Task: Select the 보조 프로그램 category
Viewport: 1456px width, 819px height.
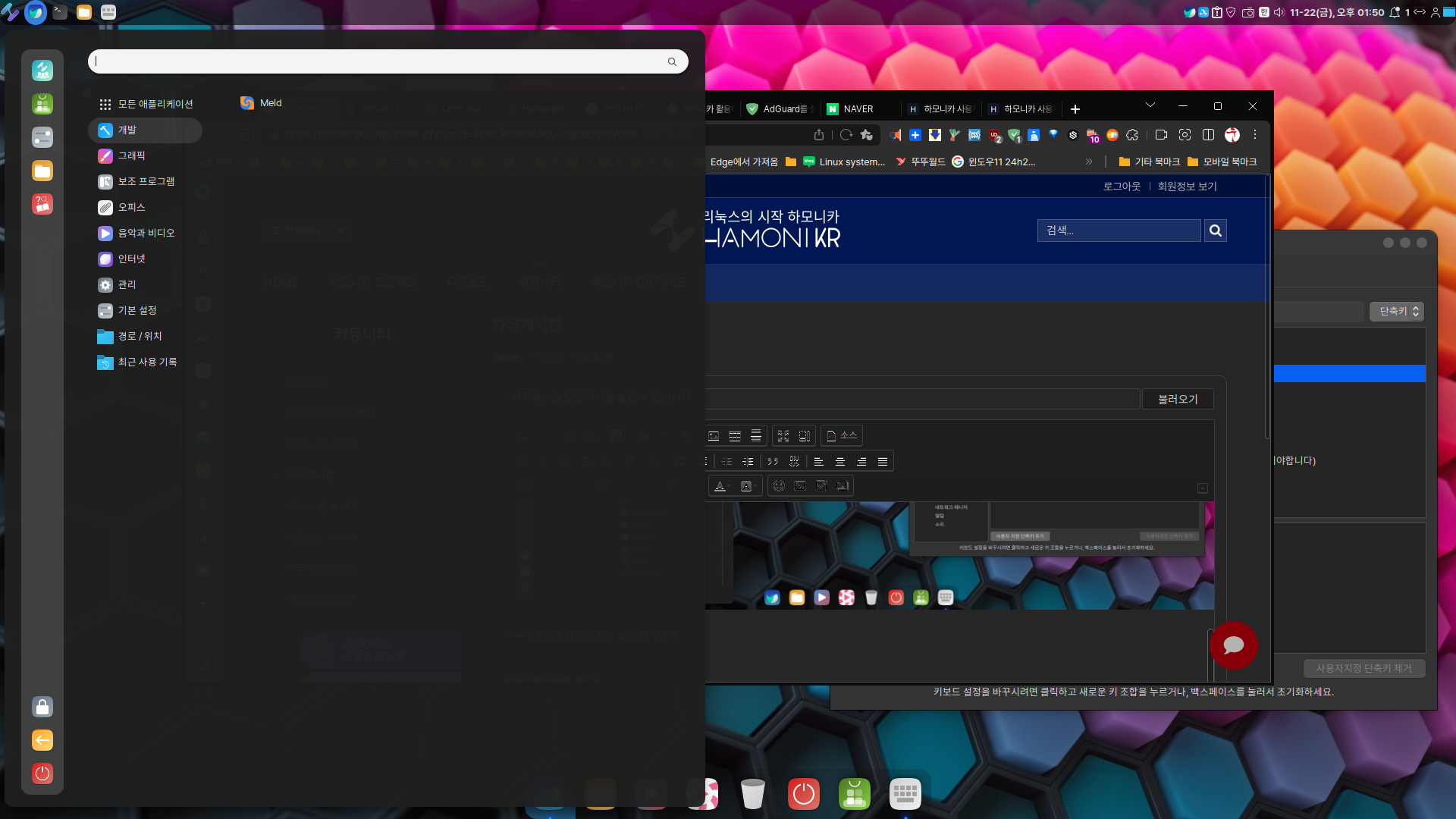Action: pyautogui.click(x=146, y=182)
